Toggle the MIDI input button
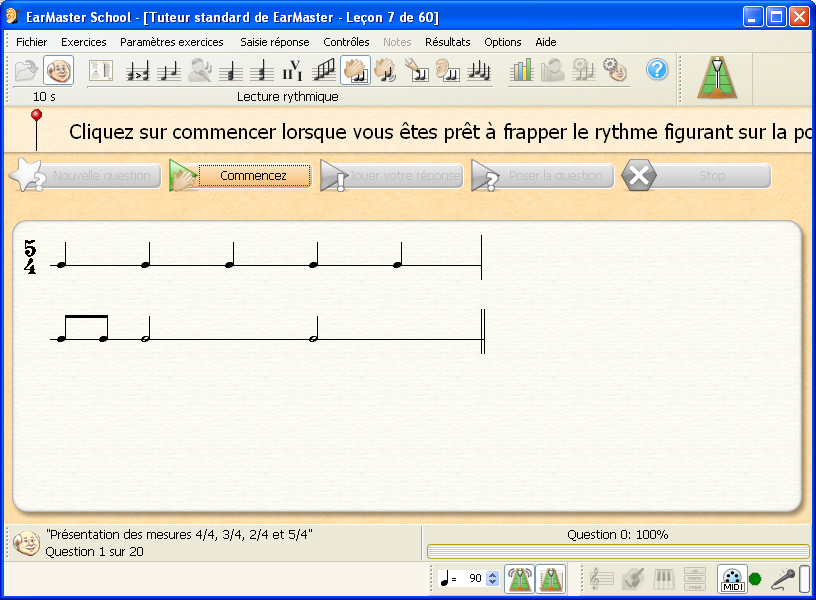816x600 pixels. click(x=732, y=579)
